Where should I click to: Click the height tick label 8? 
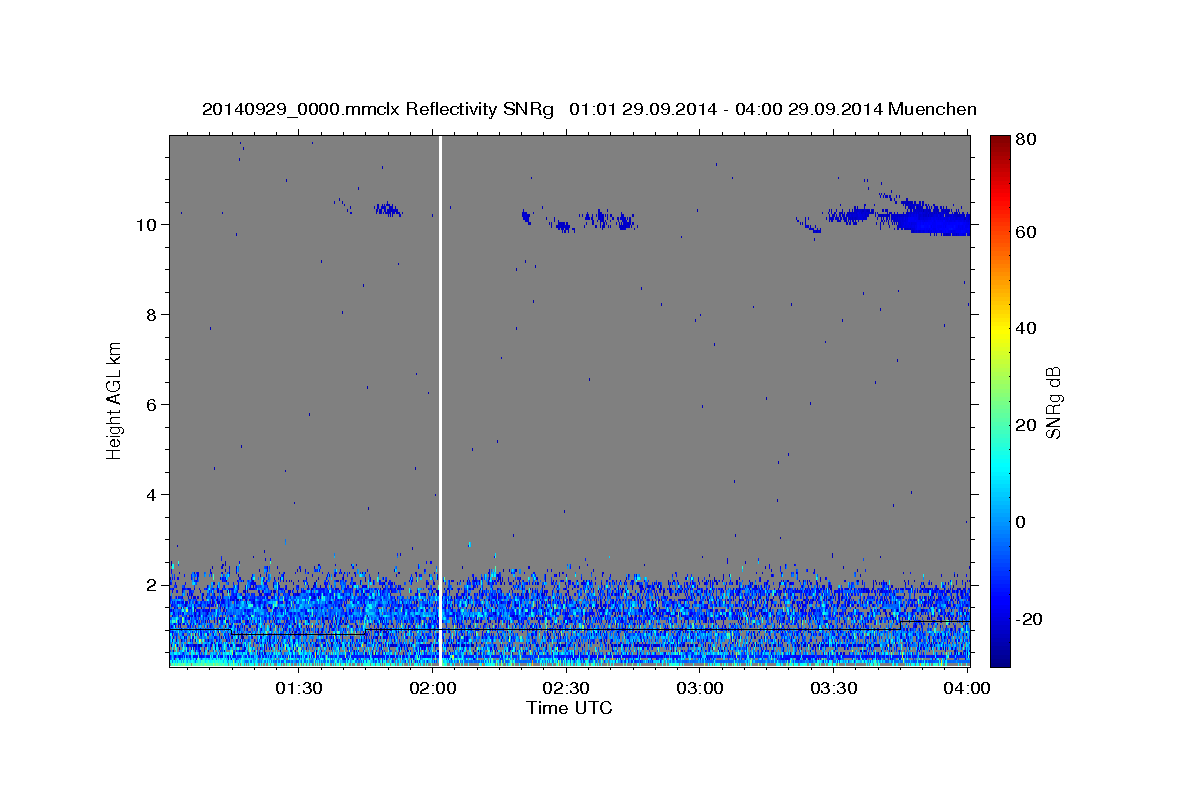click(151, 315)
